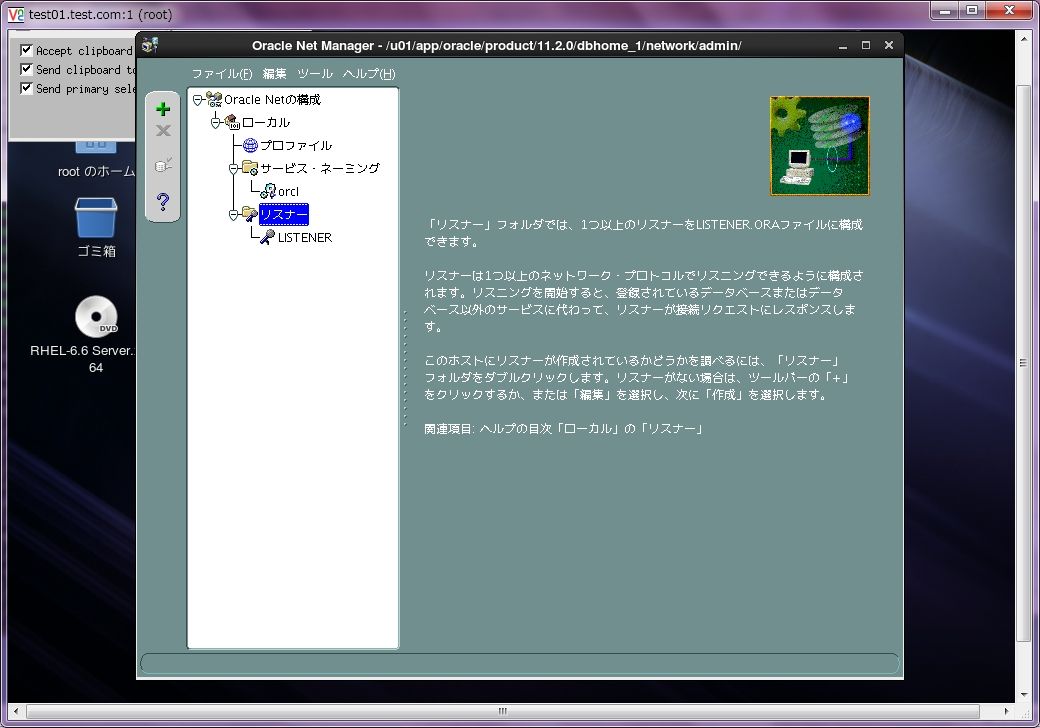Toggle the Send primary selection checkbox
The height and width of the screenshot is (728, 1040).
coord(27,88)
